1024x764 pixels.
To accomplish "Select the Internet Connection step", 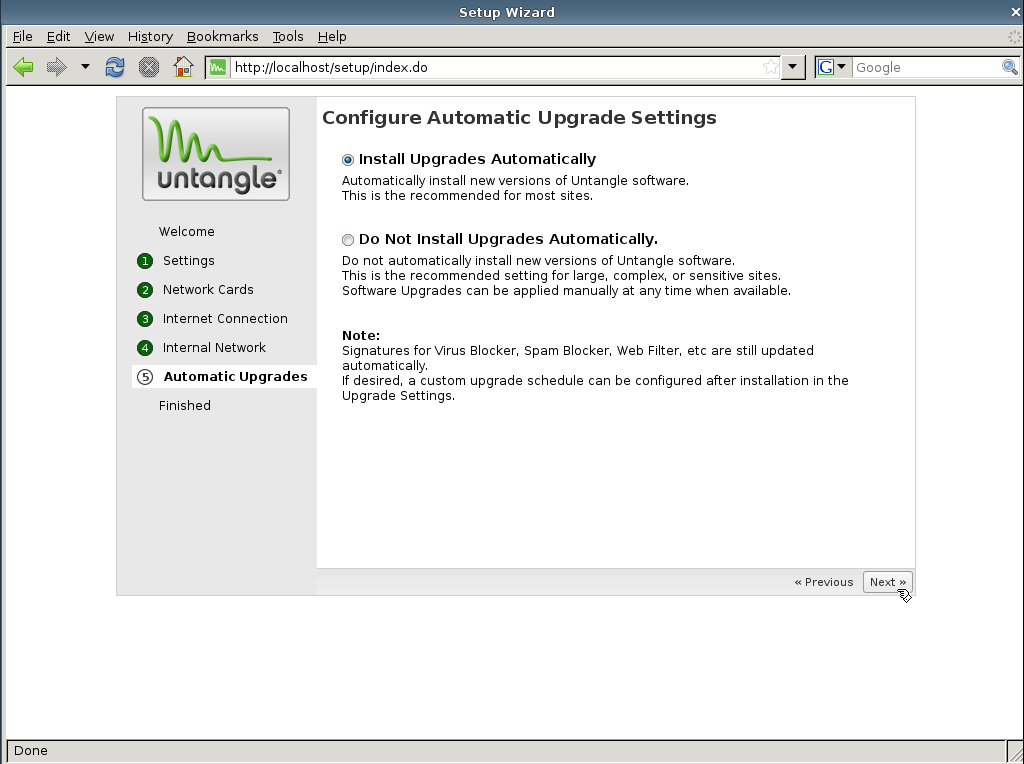I will click(225, 319).
